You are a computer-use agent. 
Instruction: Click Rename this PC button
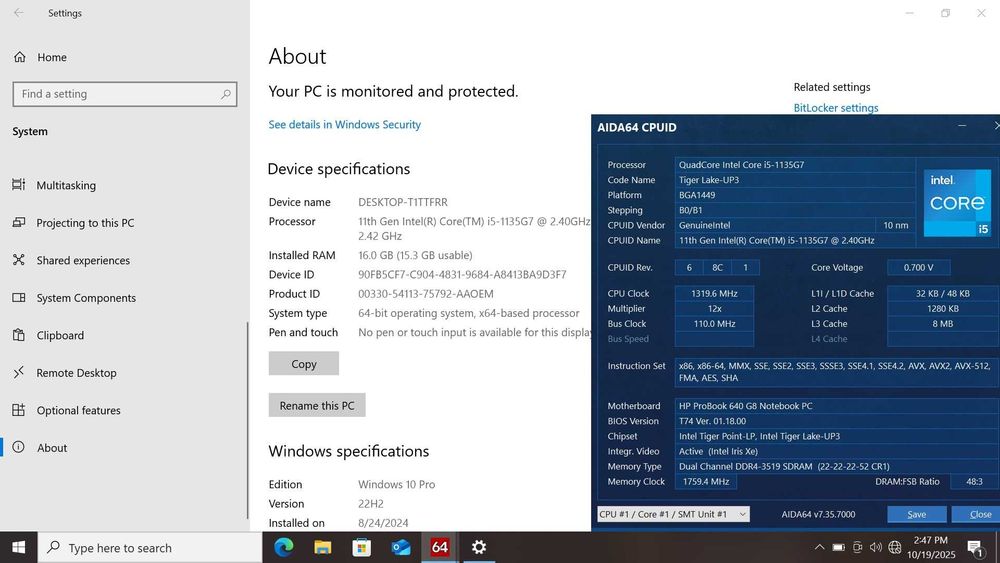[317, 406]
